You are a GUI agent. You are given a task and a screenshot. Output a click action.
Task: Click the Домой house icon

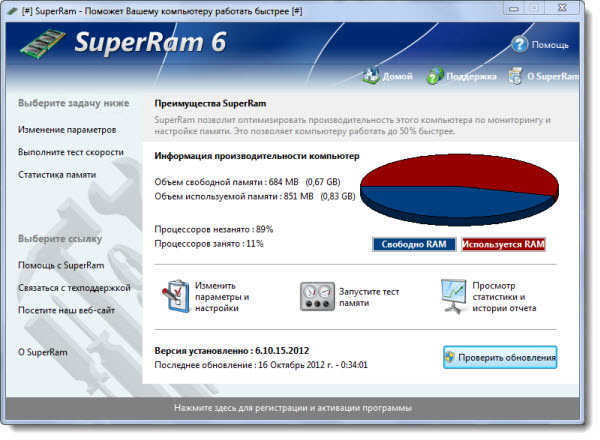[x=371, y=76]
